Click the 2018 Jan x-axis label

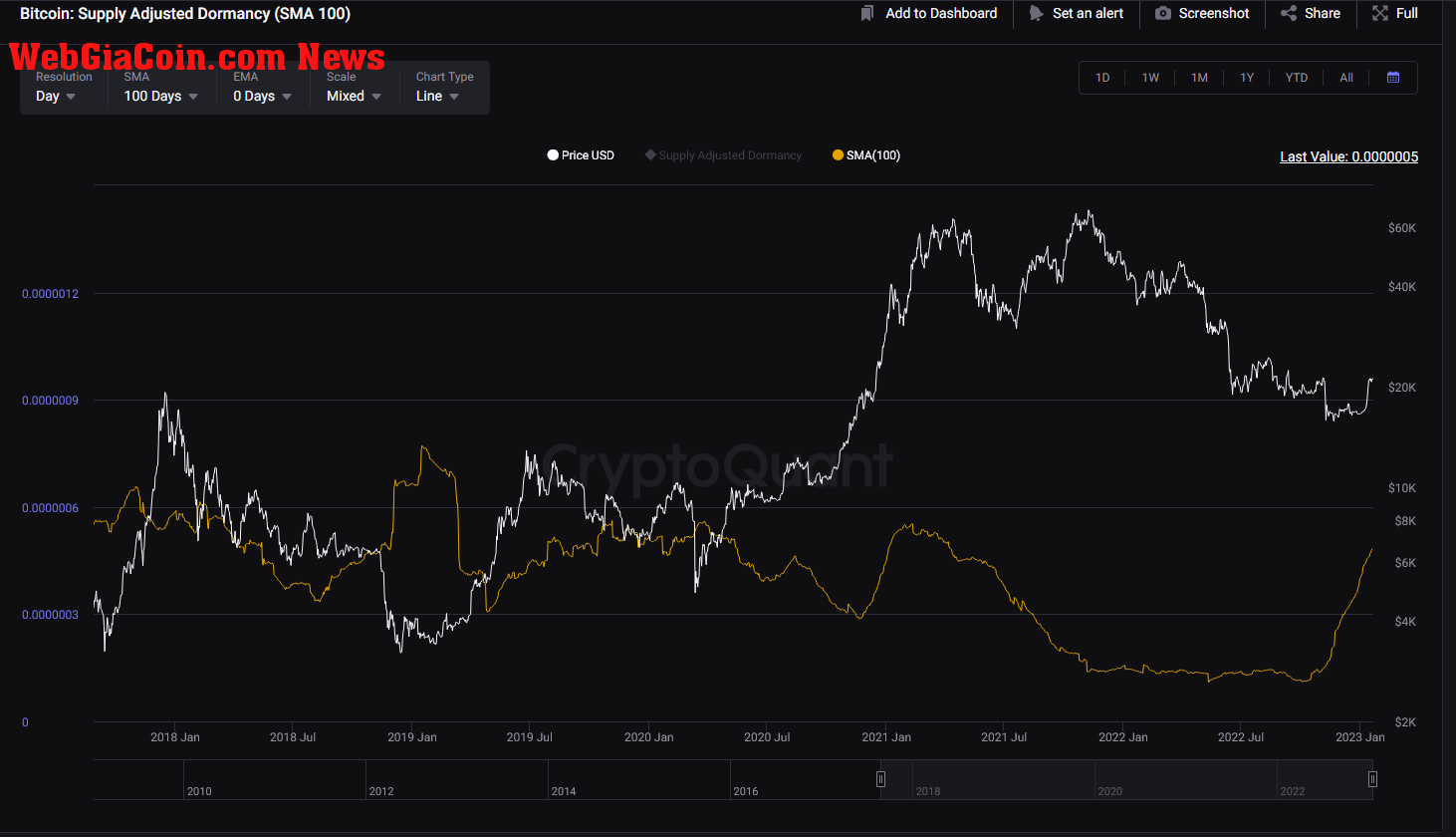[175, 737]
